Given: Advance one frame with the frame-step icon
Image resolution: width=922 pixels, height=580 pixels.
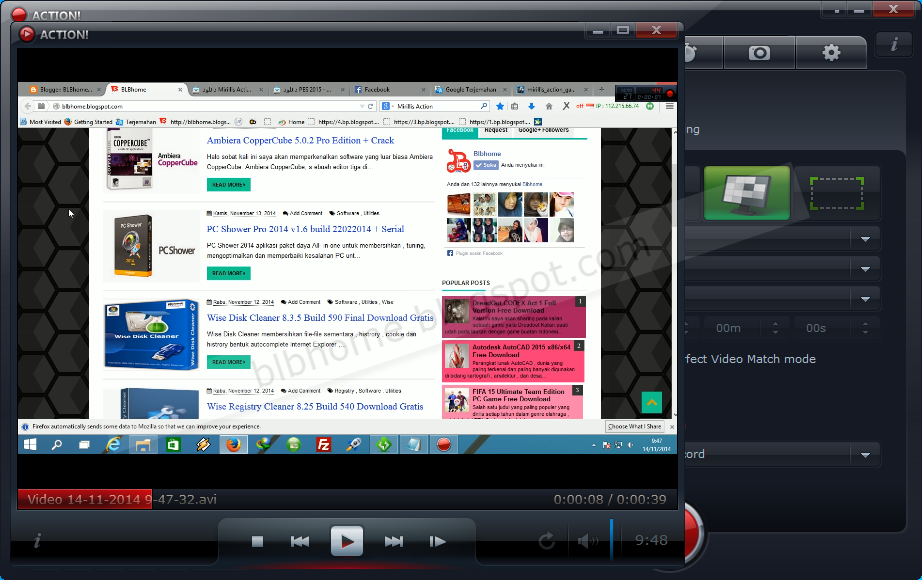Looking at the screenshot, I should click(x=437, y=541).
